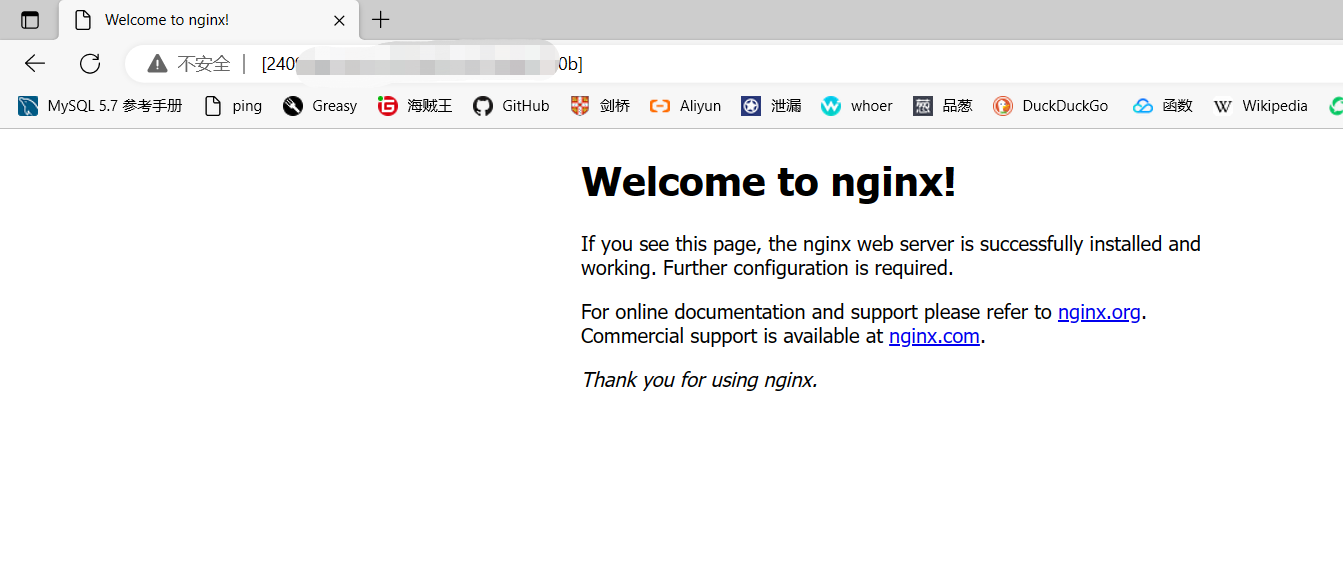Open the tab actions menu icon
Viewport: 1343px width, 580px height.
click(x=30, y=20)
